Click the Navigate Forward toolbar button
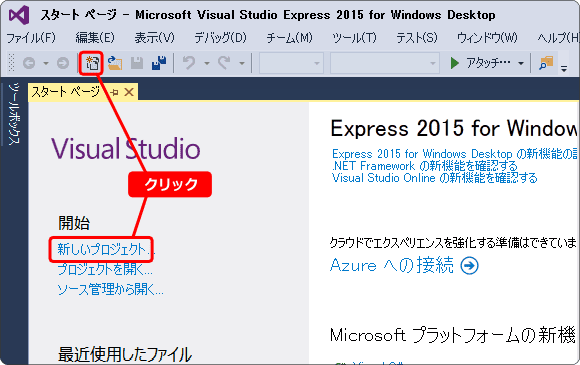580x365 pixels. (63, 63)
